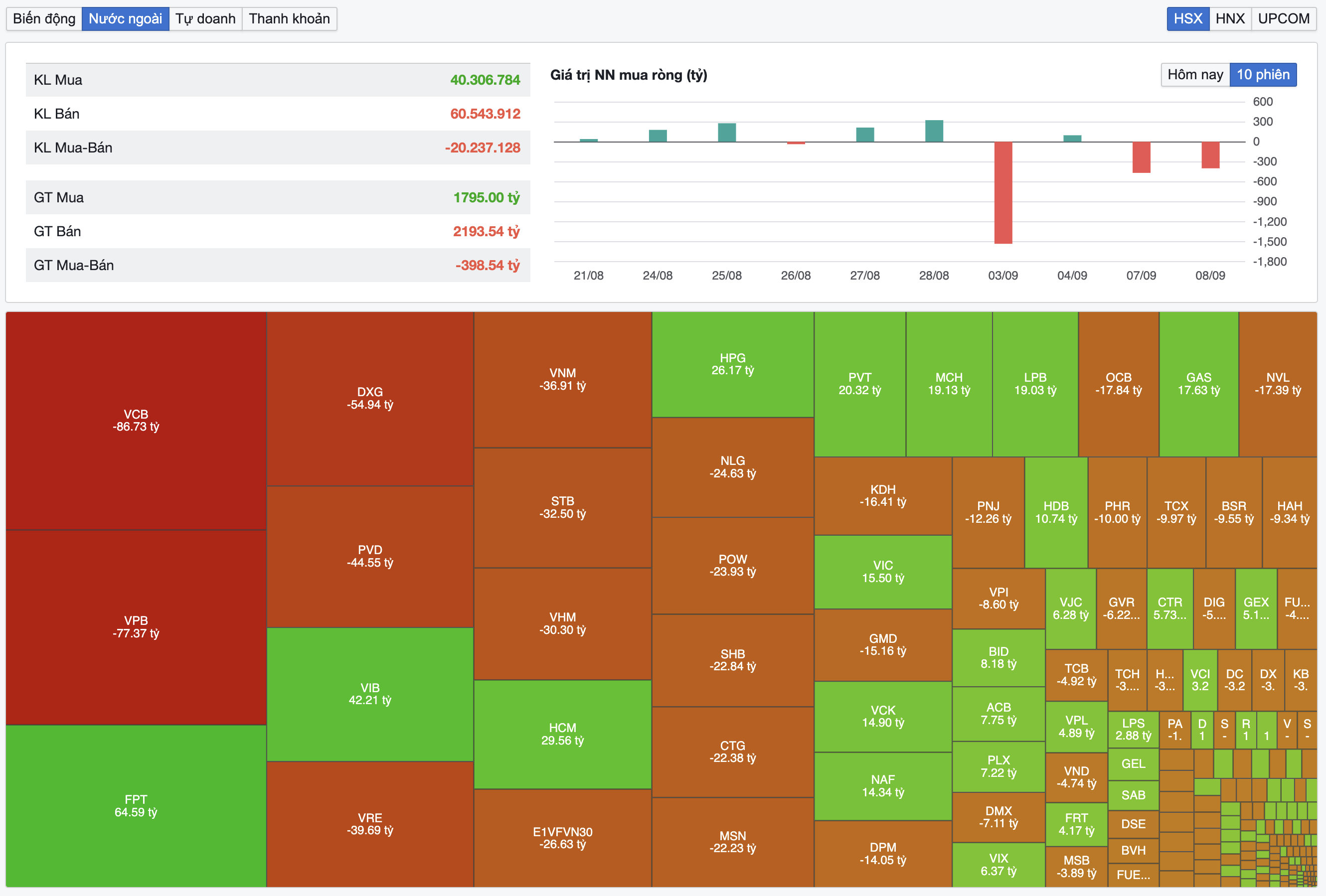Image resolution: width=1326 pixels, height=896 pixels.
Task: Click the KDH -16.41 tỷ tile
Action: point(883,496)
